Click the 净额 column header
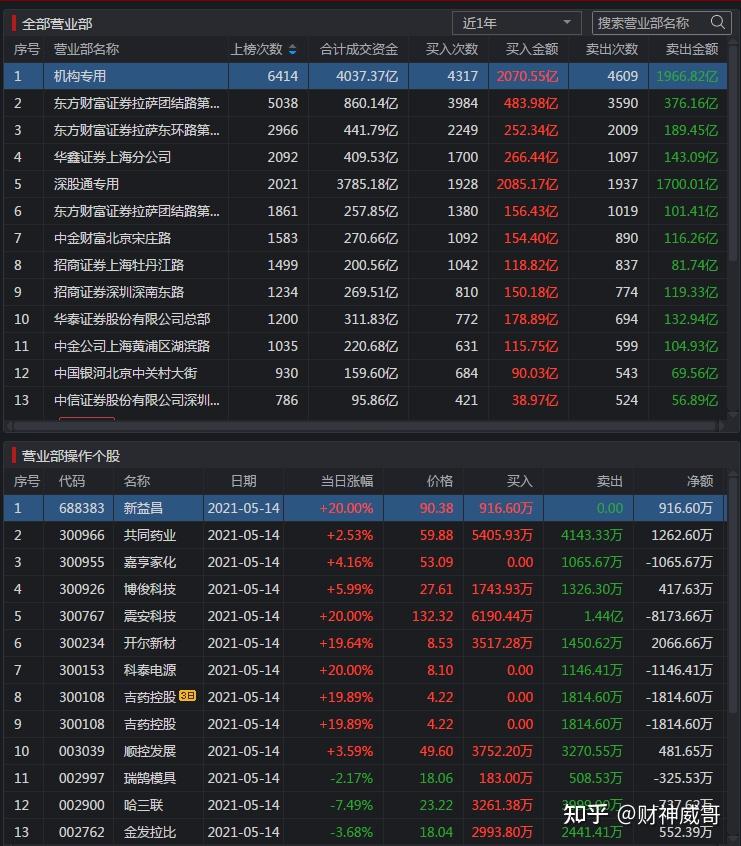 point(700,481)
